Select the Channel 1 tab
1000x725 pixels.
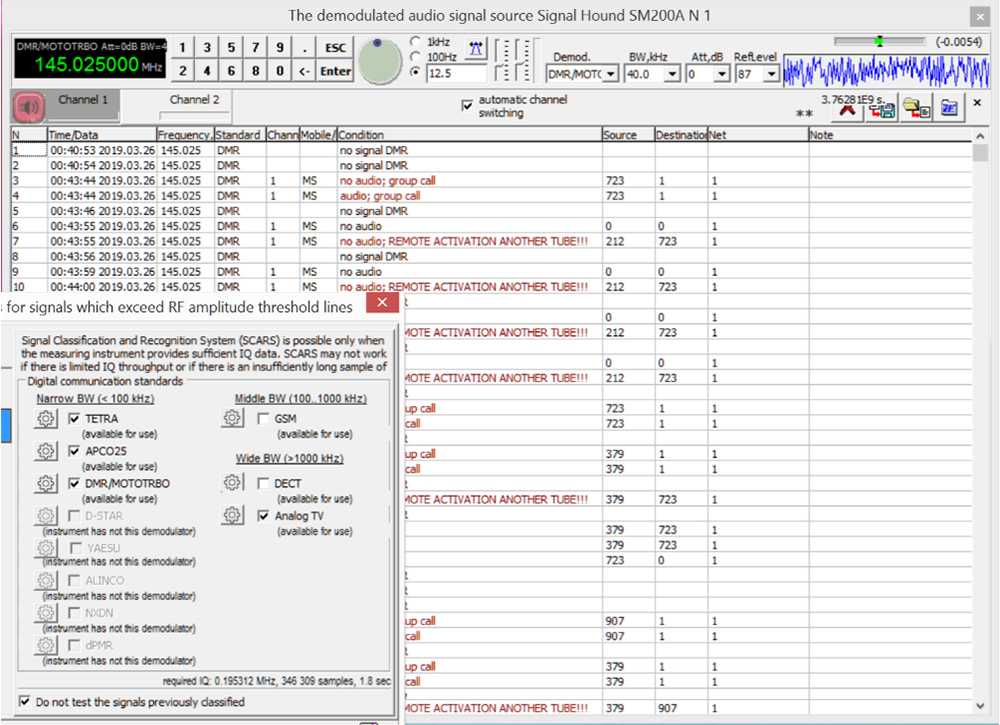pos(83,100)
